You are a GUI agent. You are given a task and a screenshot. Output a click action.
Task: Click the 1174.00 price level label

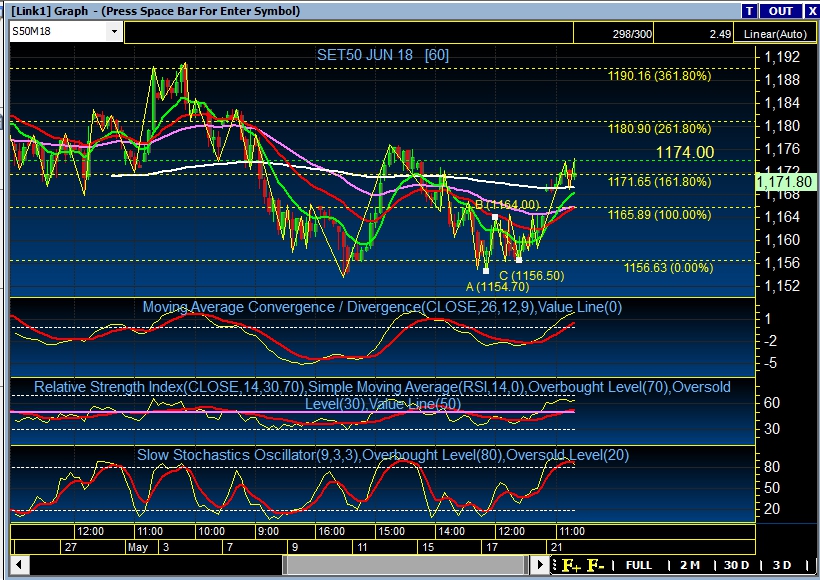click(685, 152)
